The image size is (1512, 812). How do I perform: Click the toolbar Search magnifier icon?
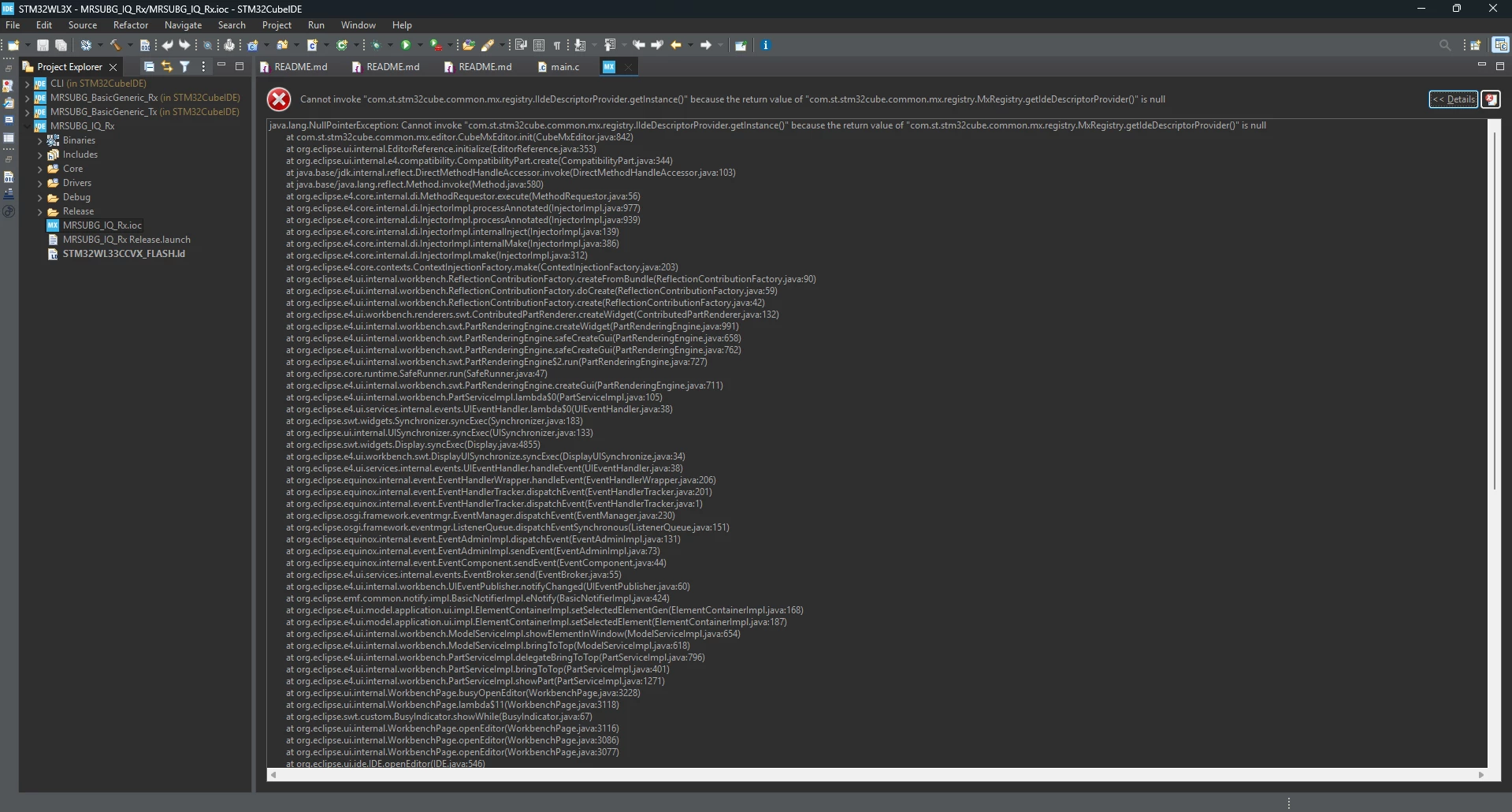point(1444,45)
